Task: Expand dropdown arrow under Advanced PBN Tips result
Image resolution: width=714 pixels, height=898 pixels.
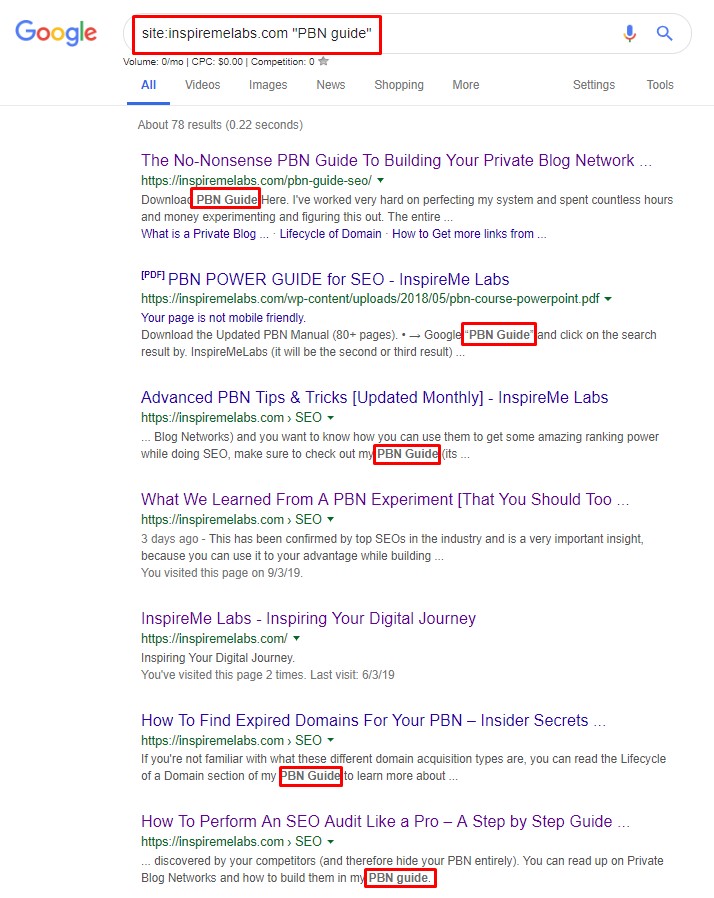Action: coord(330,418)
